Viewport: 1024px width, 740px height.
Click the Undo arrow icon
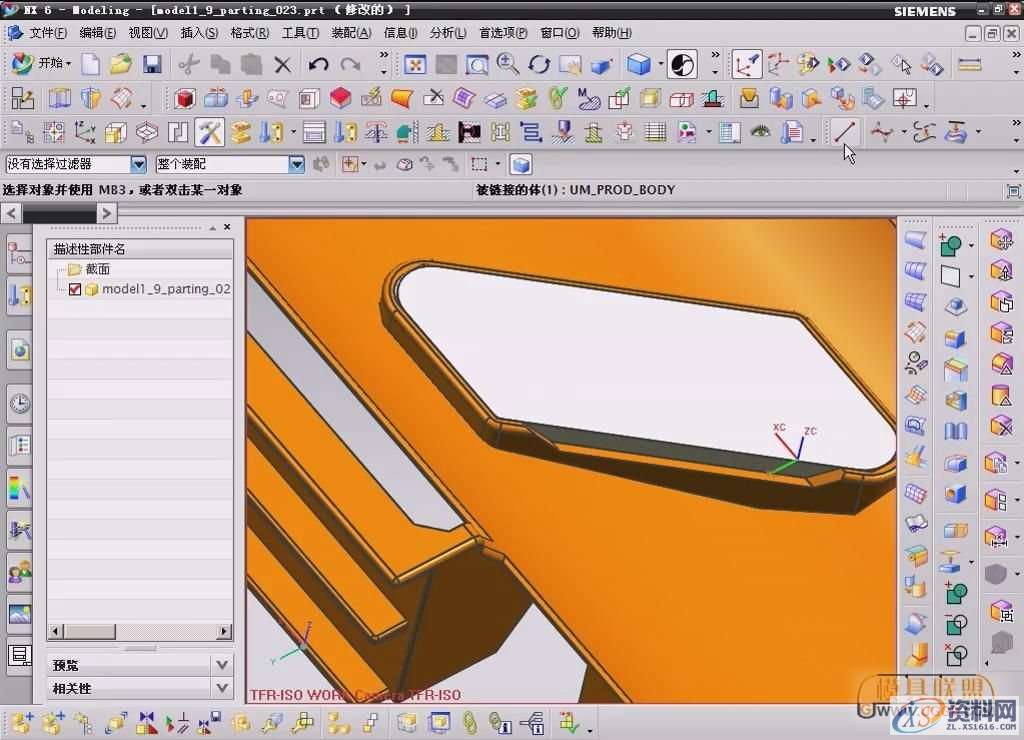318,65
